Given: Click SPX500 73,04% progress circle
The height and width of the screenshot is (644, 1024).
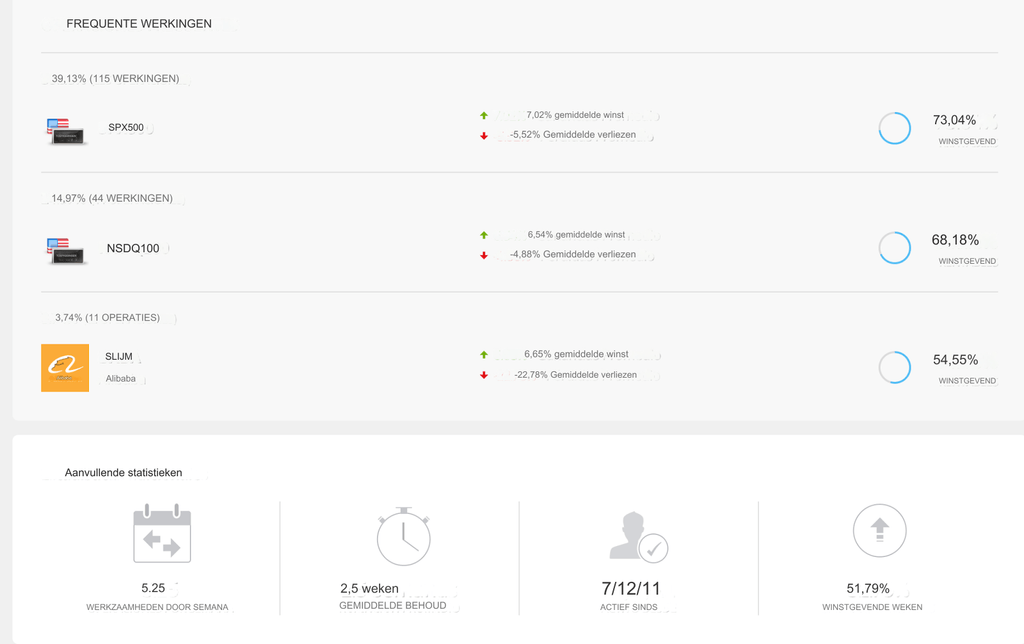Looking at the screenshot, I should 894,128.
